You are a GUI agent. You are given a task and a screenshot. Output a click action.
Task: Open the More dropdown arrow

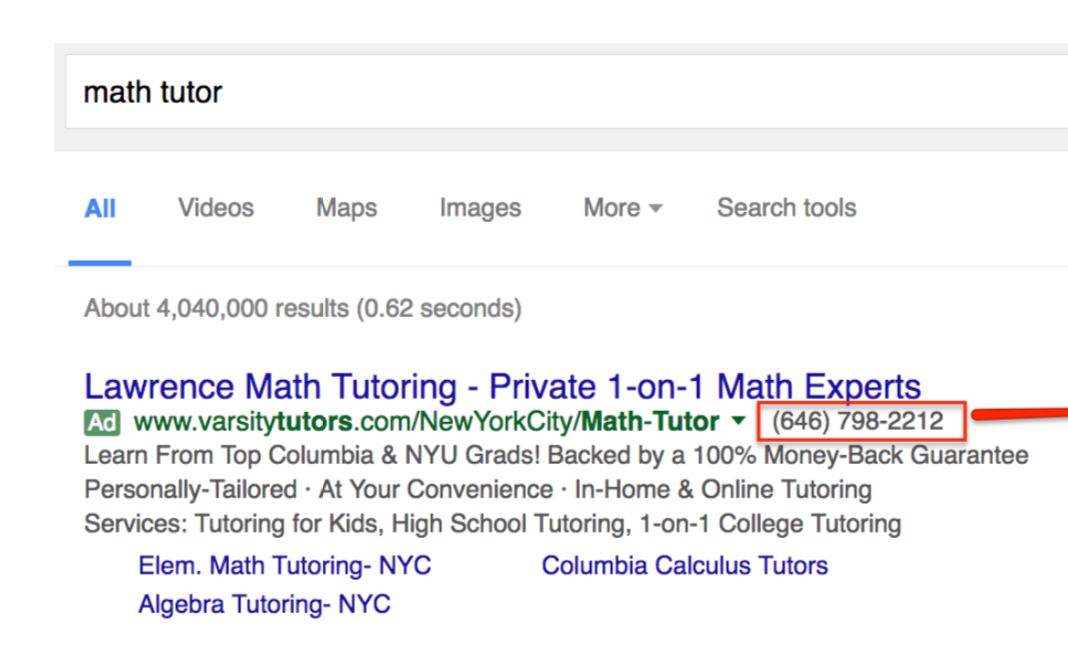tap(655, 208)
